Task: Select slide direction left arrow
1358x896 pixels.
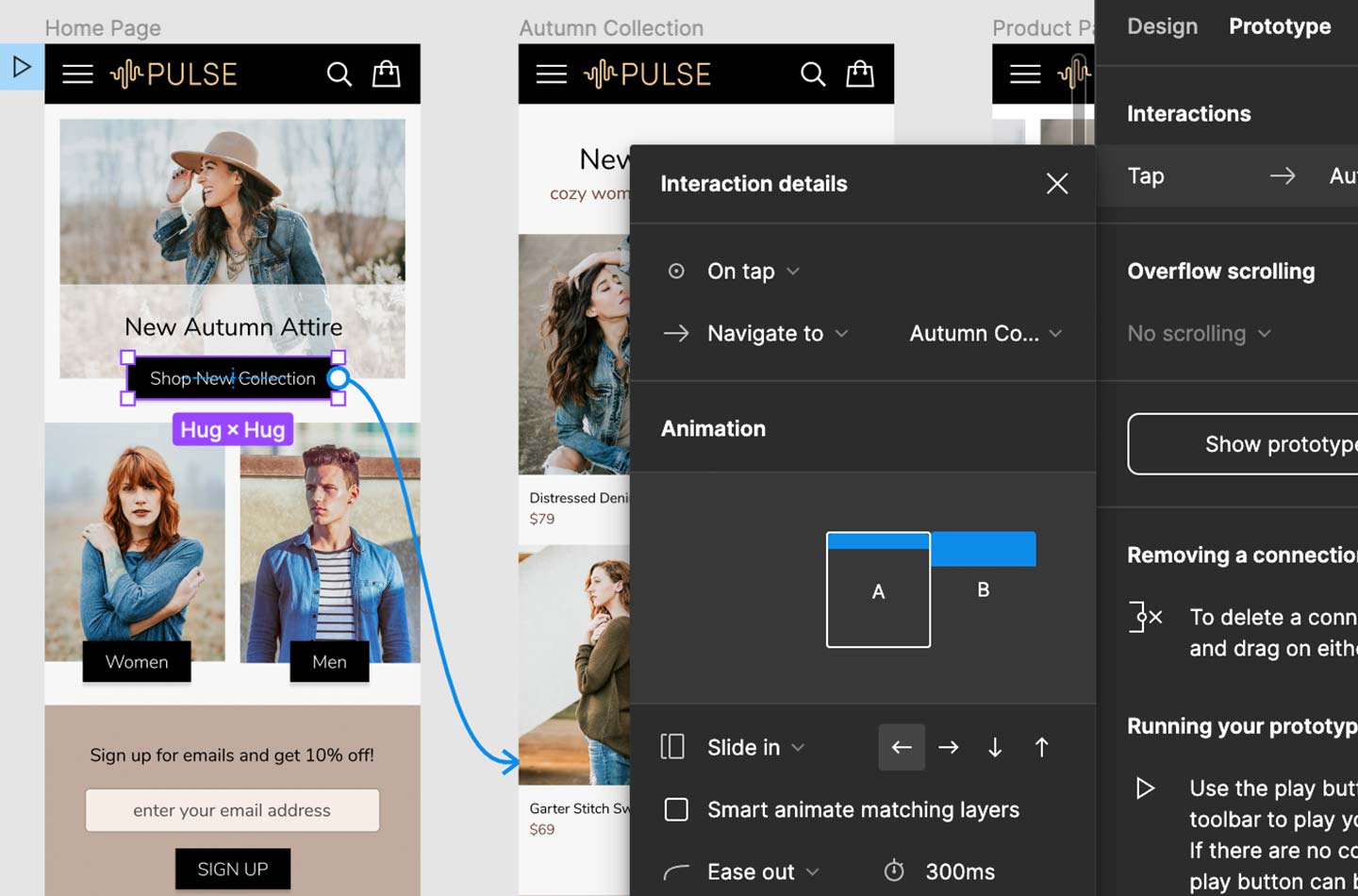Action: point(902,748)
